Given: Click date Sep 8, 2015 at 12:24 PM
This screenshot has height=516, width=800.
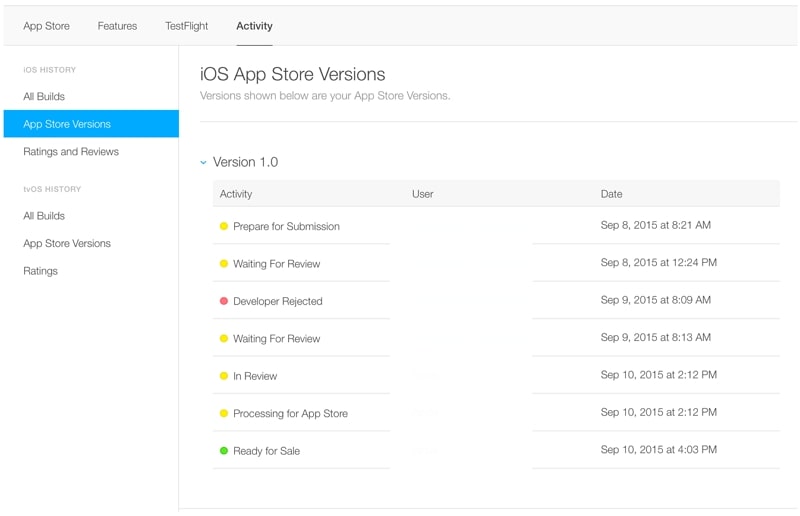Looking at the screenshot, I should click(659, 262).
